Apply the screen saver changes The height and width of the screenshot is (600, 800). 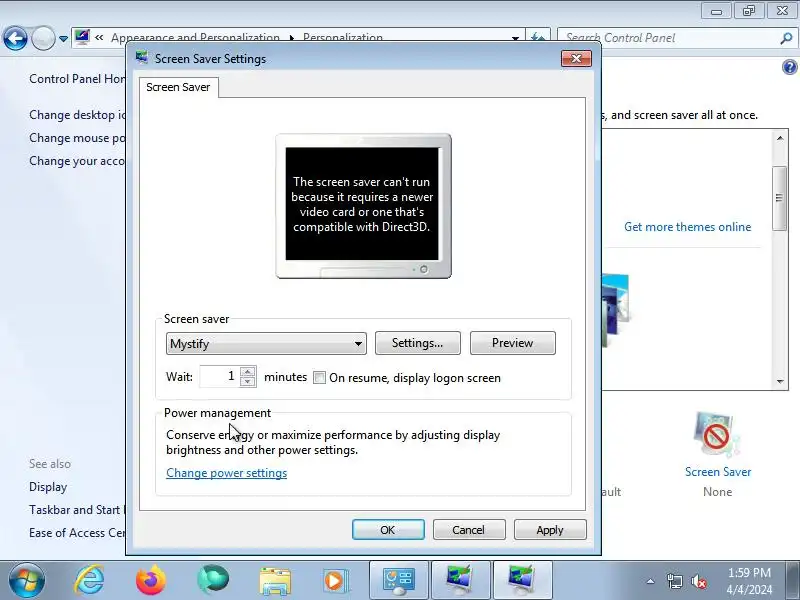point(549,530)
